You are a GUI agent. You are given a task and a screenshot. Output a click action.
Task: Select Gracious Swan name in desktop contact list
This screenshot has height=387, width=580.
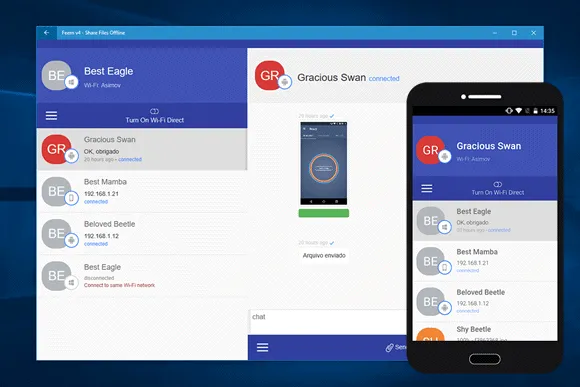[109, 139]
